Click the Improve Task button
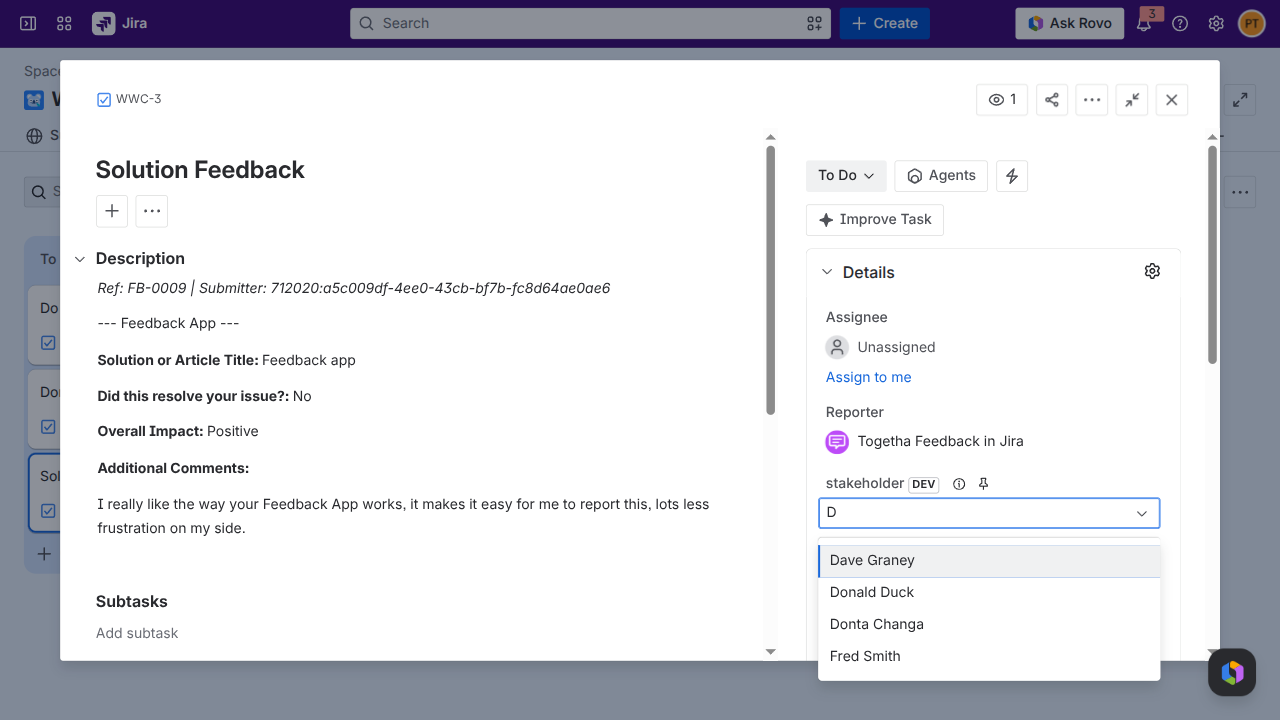Image resolution: width=1280 pixels, height=720 pixels. click(875, 220)
